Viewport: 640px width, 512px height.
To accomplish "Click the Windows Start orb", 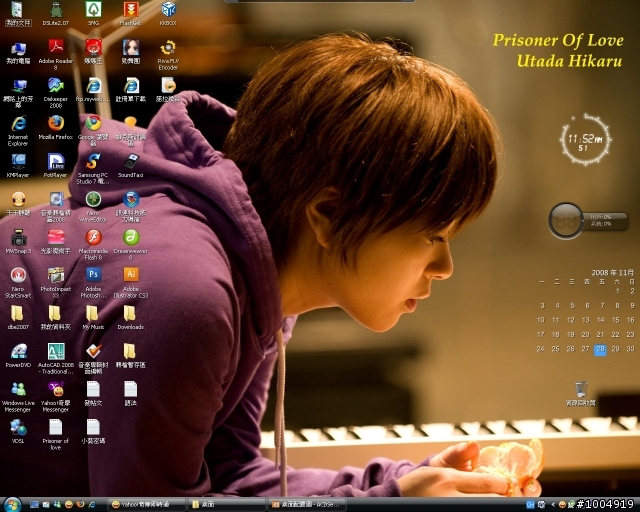I will point(12,505).
